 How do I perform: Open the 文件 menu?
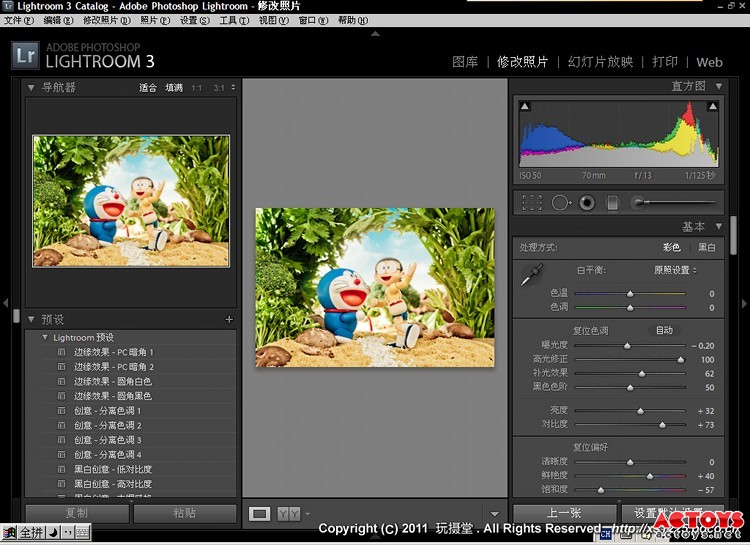pyautogui.click(x=19, y=20)
